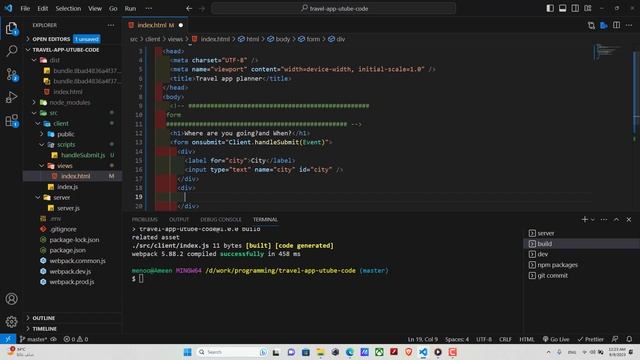
Task: Open the customize layout icon
Action: 588,8
